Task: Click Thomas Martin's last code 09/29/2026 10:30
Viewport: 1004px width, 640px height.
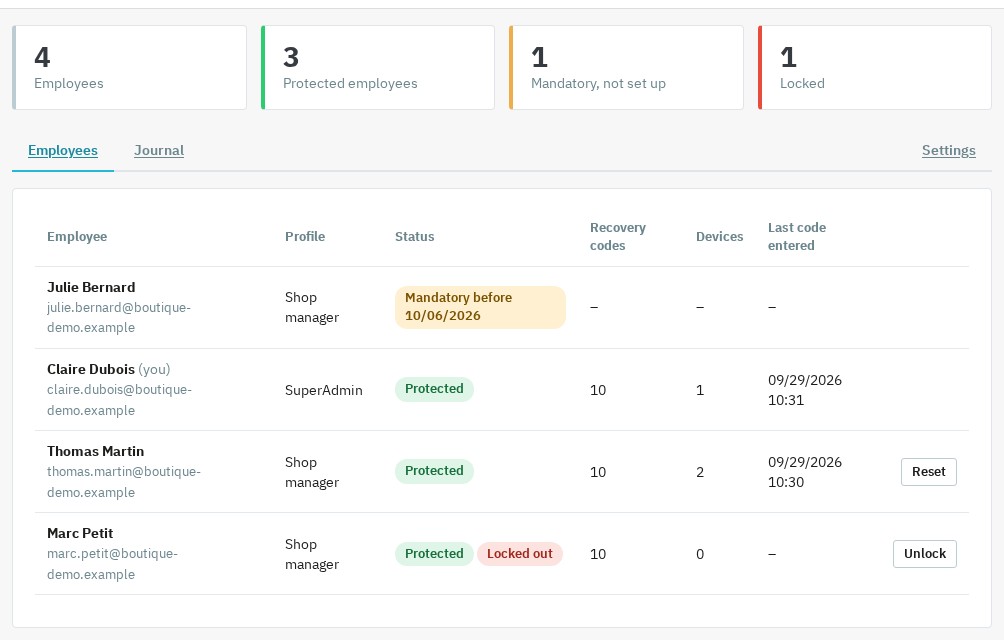Action: coord(805,472)
